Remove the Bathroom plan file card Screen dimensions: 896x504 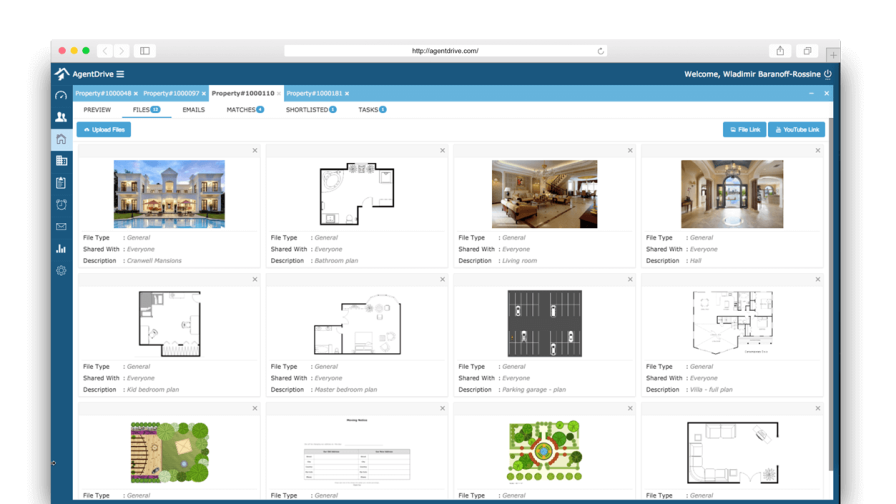(x=442, y=150)
